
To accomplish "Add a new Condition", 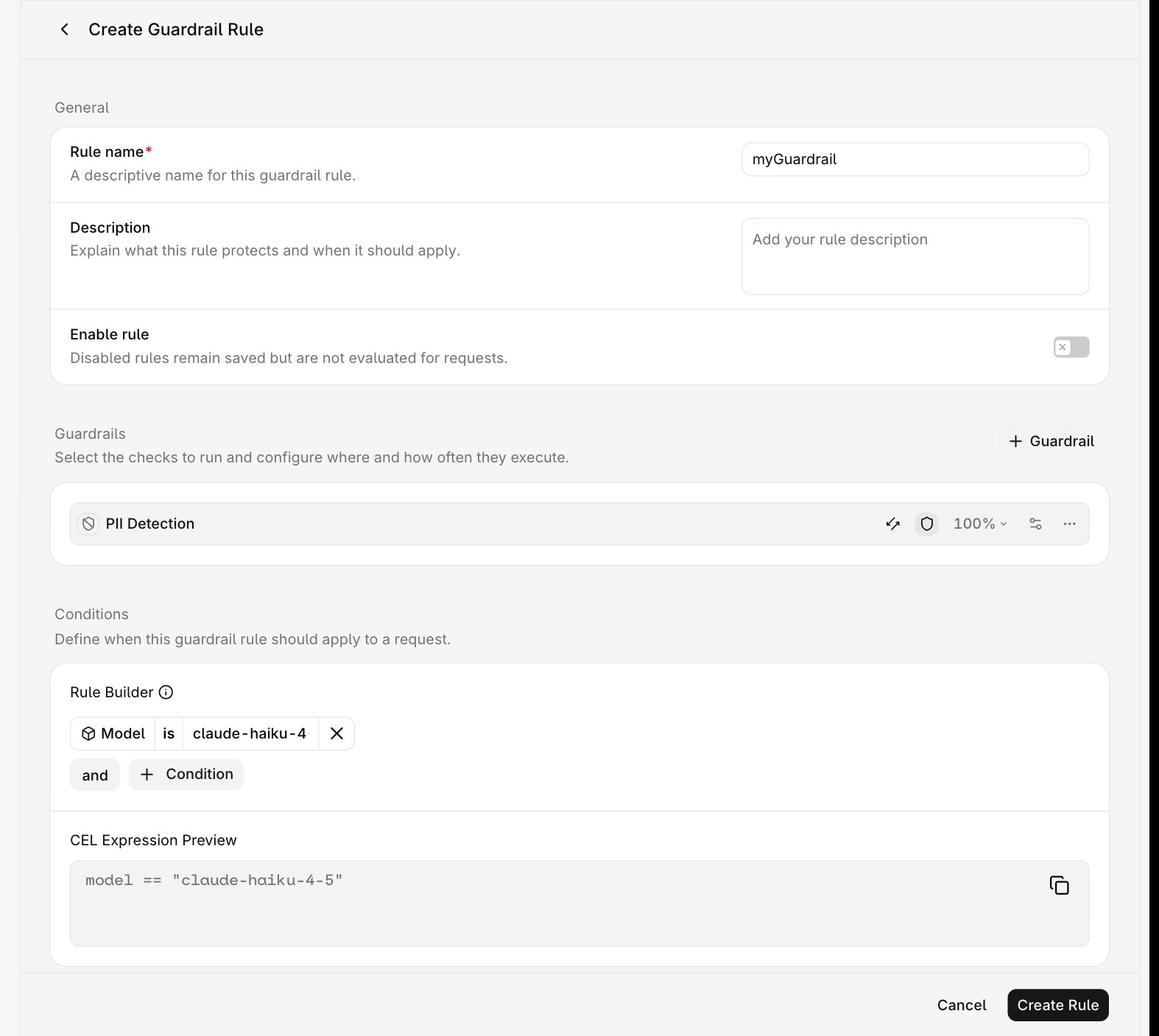I will [186, 775].
